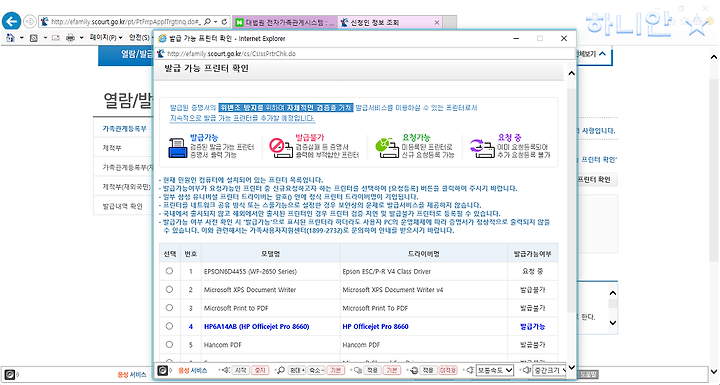Click the speaker volume icon beside the 중간크기 dropdown

(526, 370)
